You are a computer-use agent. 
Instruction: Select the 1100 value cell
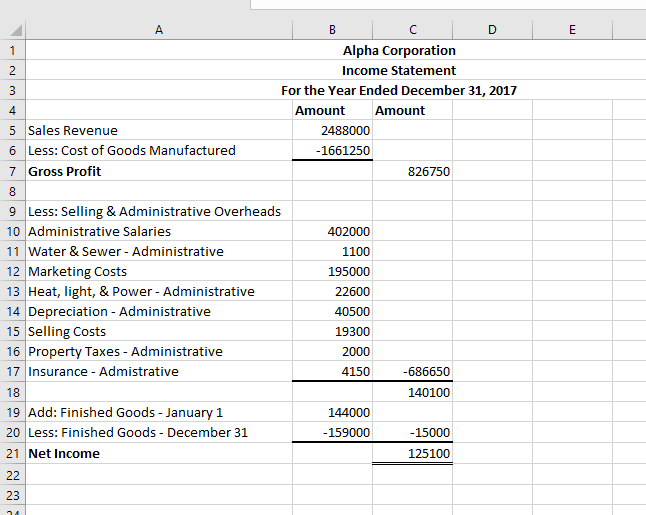coord(332,251)
